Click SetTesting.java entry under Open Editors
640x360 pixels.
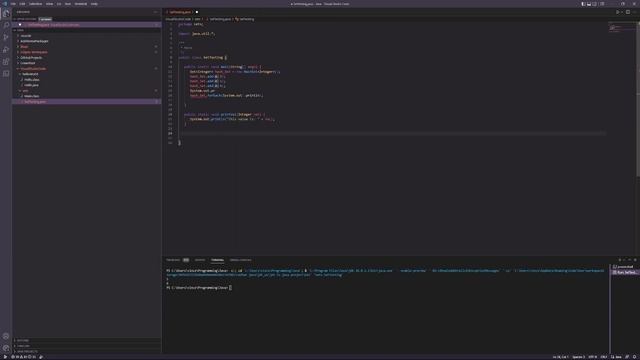87,25
